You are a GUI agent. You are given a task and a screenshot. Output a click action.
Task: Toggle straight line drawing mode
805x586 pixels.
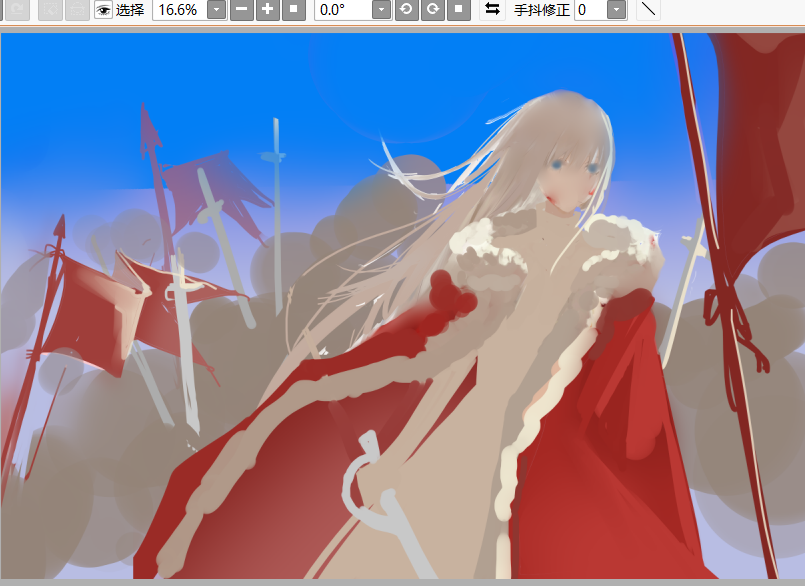[649, 10]
